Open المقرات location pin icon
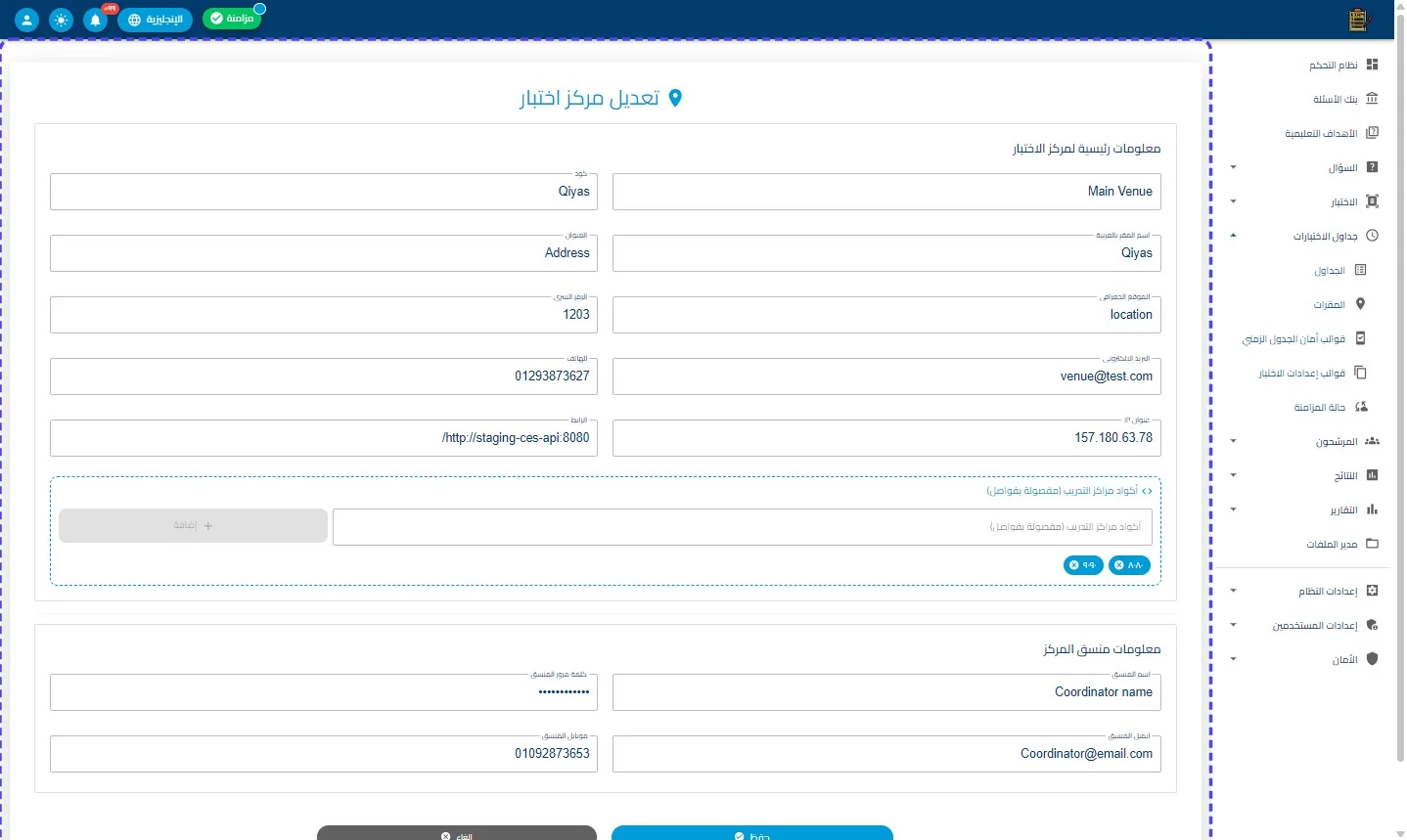Image resolution: width=1407 pixels, height=840 pixels. click(1360, 304)
